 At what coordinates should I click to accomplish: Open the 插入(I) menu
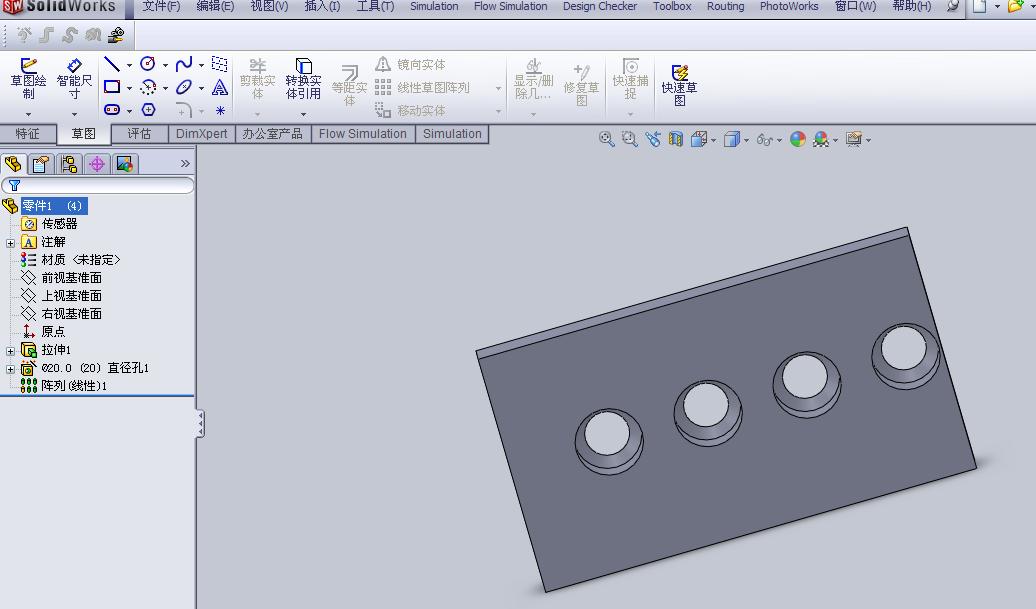[x=322, y=7]
